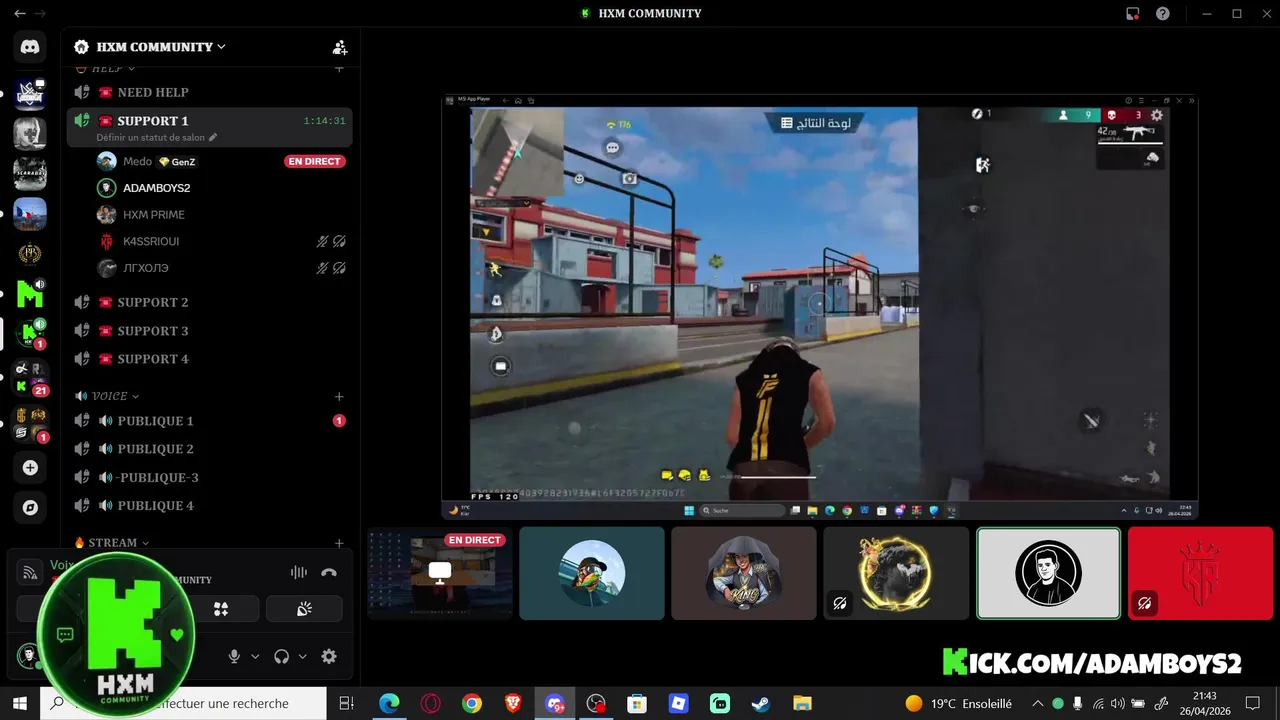Open the French flag server icon
The width and height of the screenshot is (1280, 720).
30,214
